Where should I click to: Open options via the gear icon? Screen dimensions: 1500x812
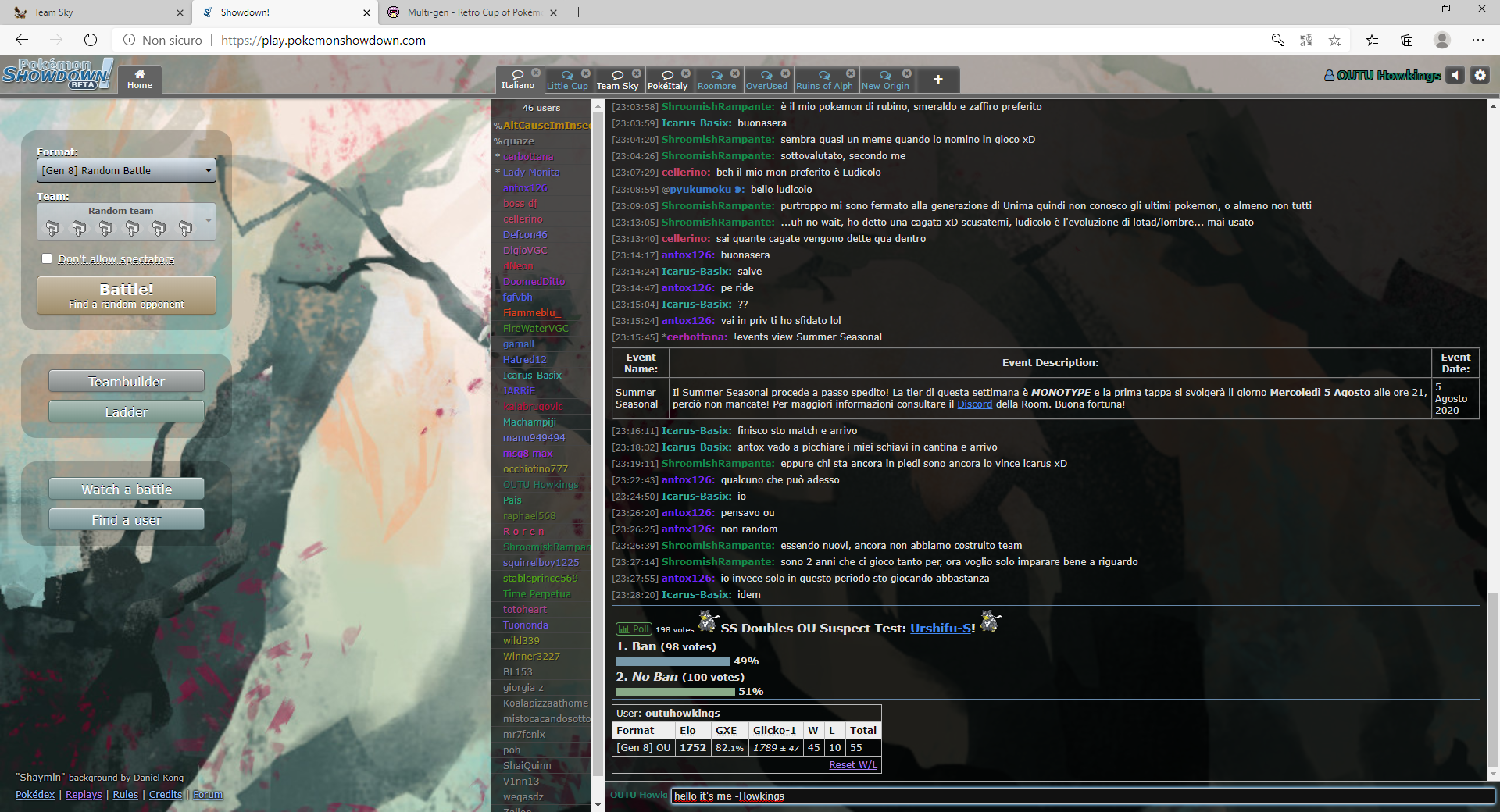(1480, 75)
